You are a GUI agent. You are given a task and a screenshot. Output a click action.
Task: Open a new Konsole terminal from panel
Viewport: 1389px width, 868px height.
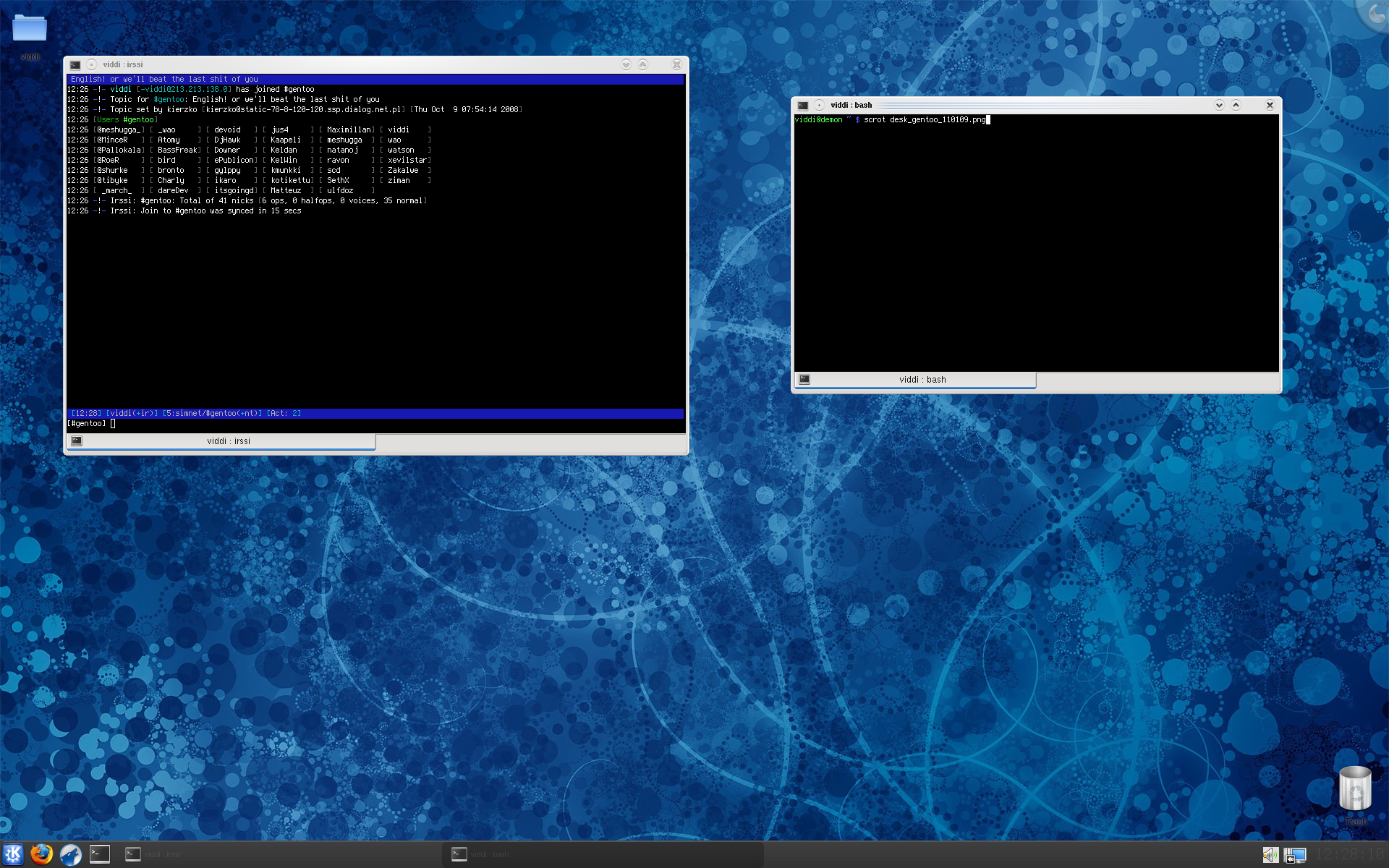coord(100,854)
